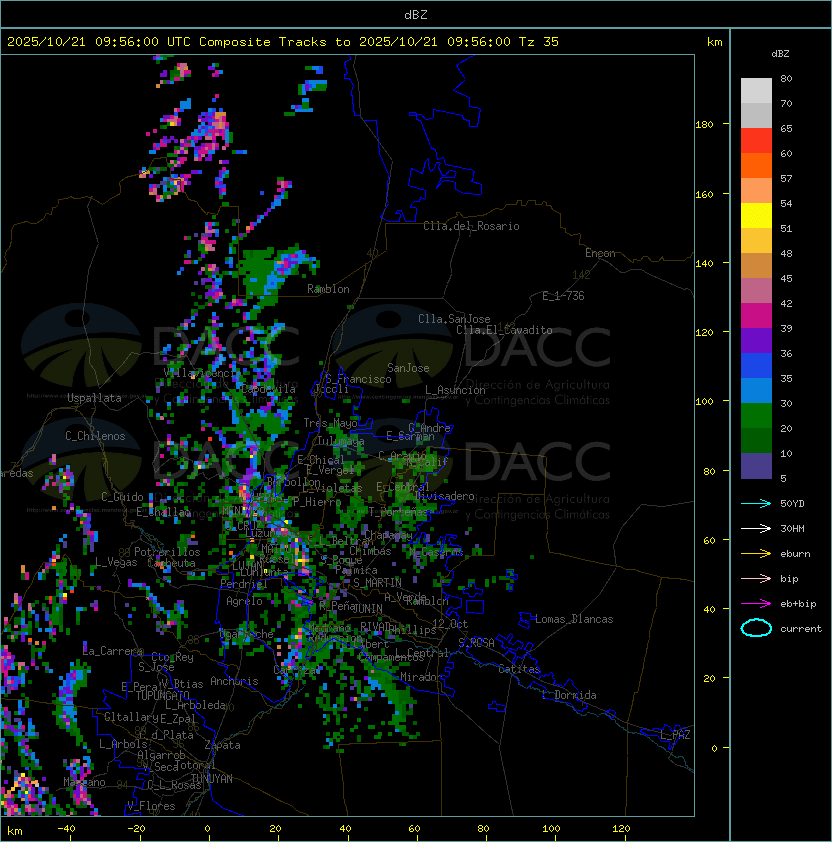Click the 'Potrerillos' map label

click(x=167, y=552)
